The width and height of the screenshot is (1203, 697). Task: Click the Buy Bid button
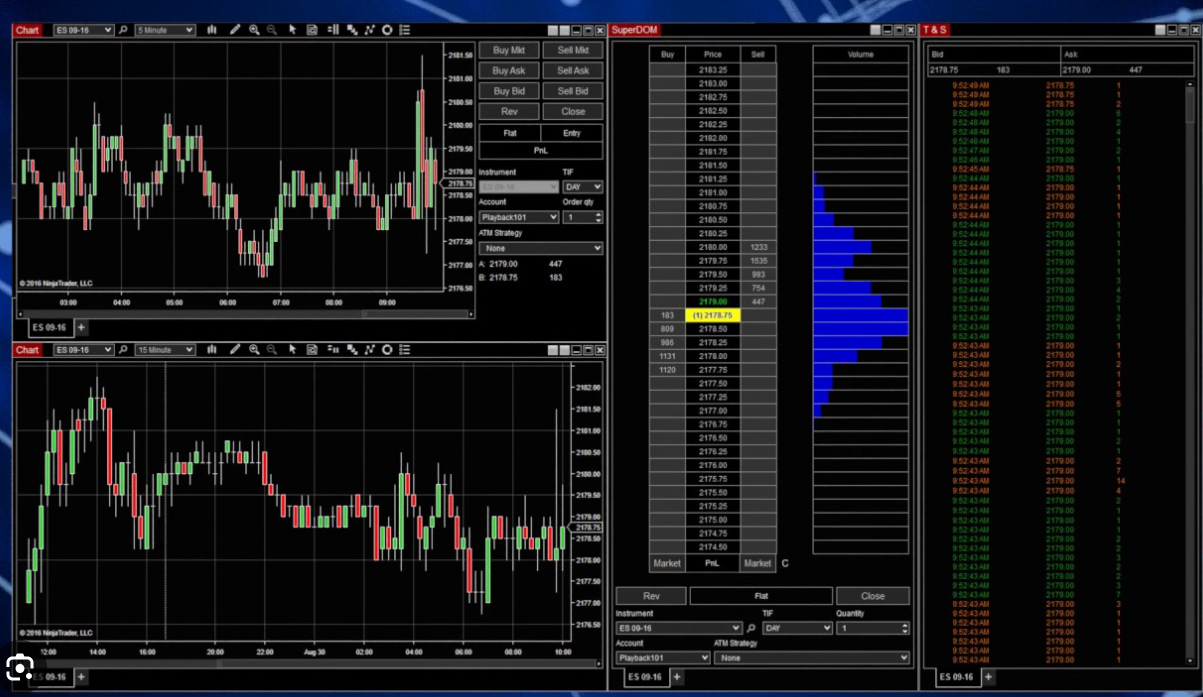[x=509, y=91]
